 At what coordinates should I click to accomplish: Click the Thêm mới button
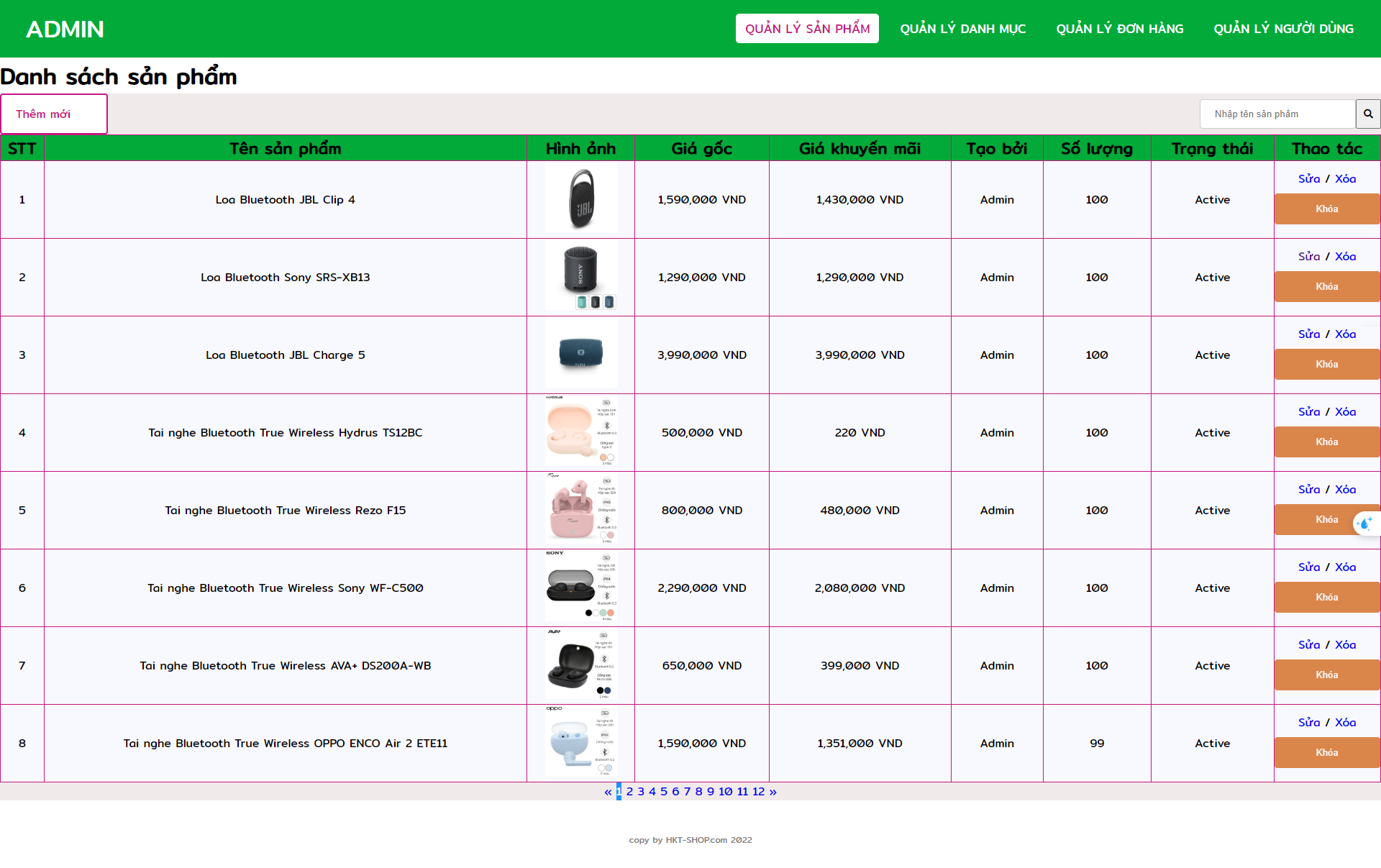coord(54,114)
